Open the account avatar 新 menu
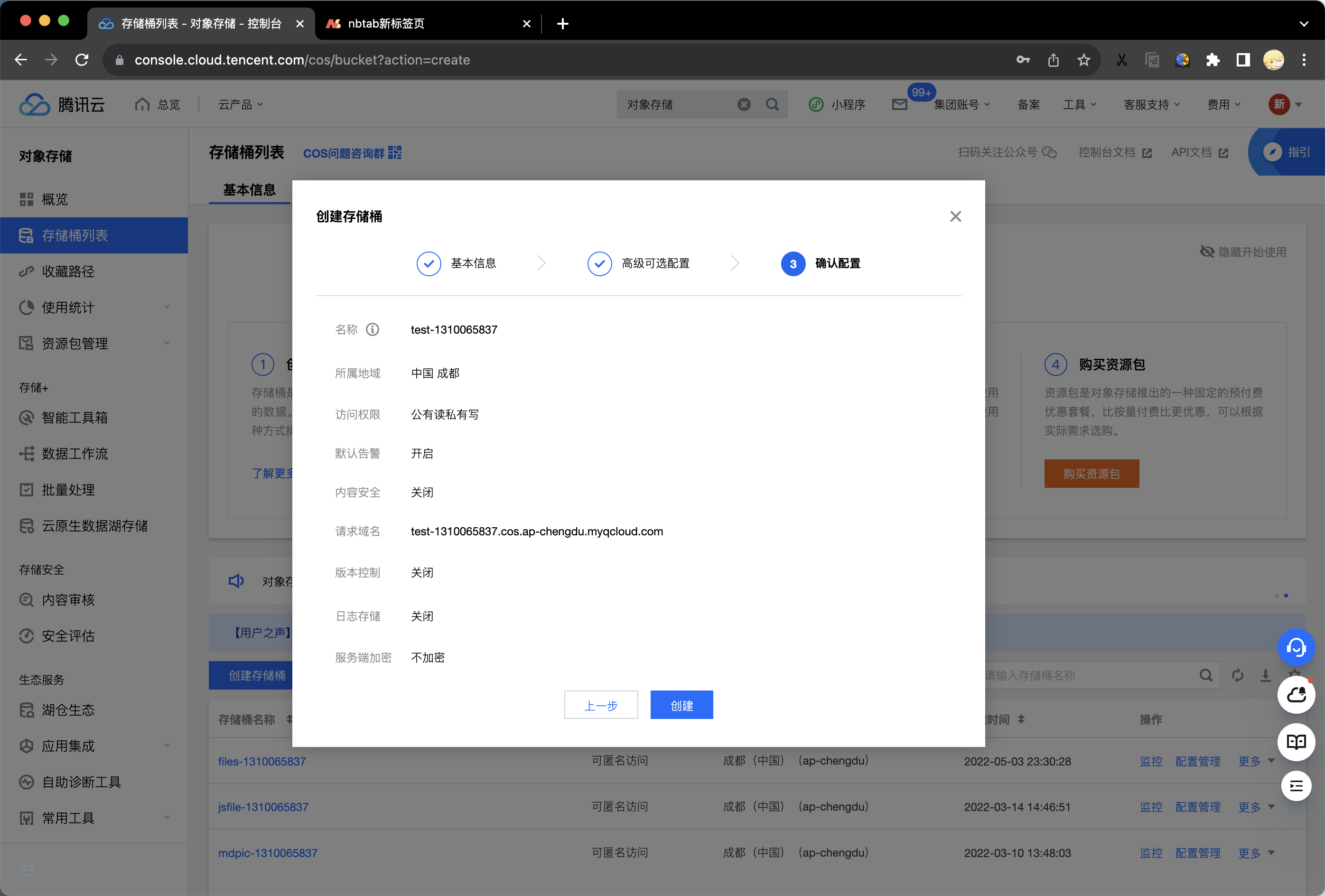Image resolution: width=1325 pixels, height=896 pixels. click(x=1285, y=104)
